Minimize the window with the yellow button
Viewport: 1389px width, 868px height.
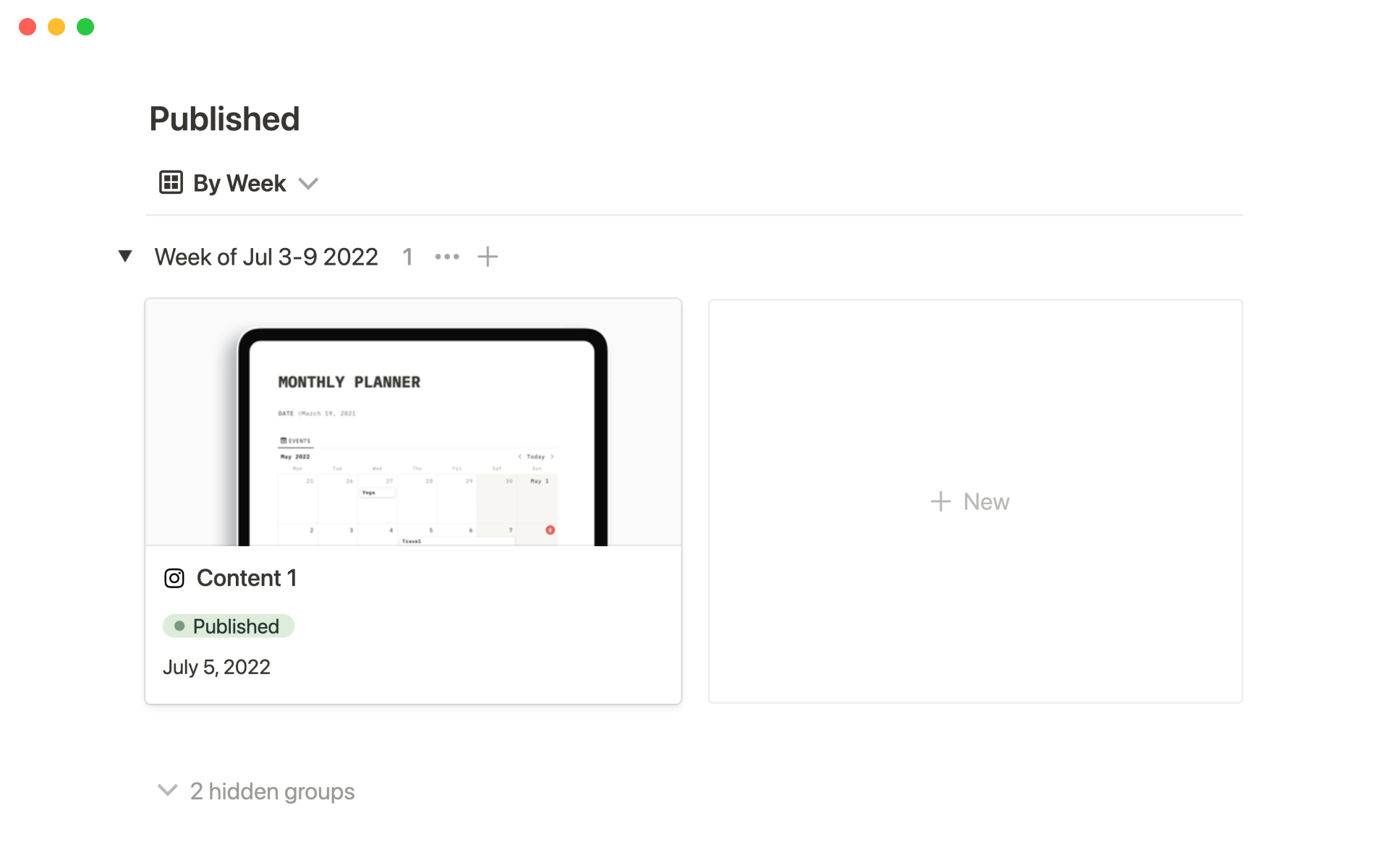56,27
